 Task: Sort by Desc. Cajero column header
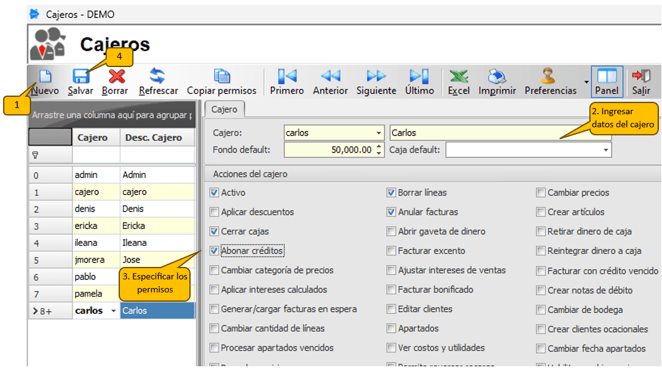(157, 137)
